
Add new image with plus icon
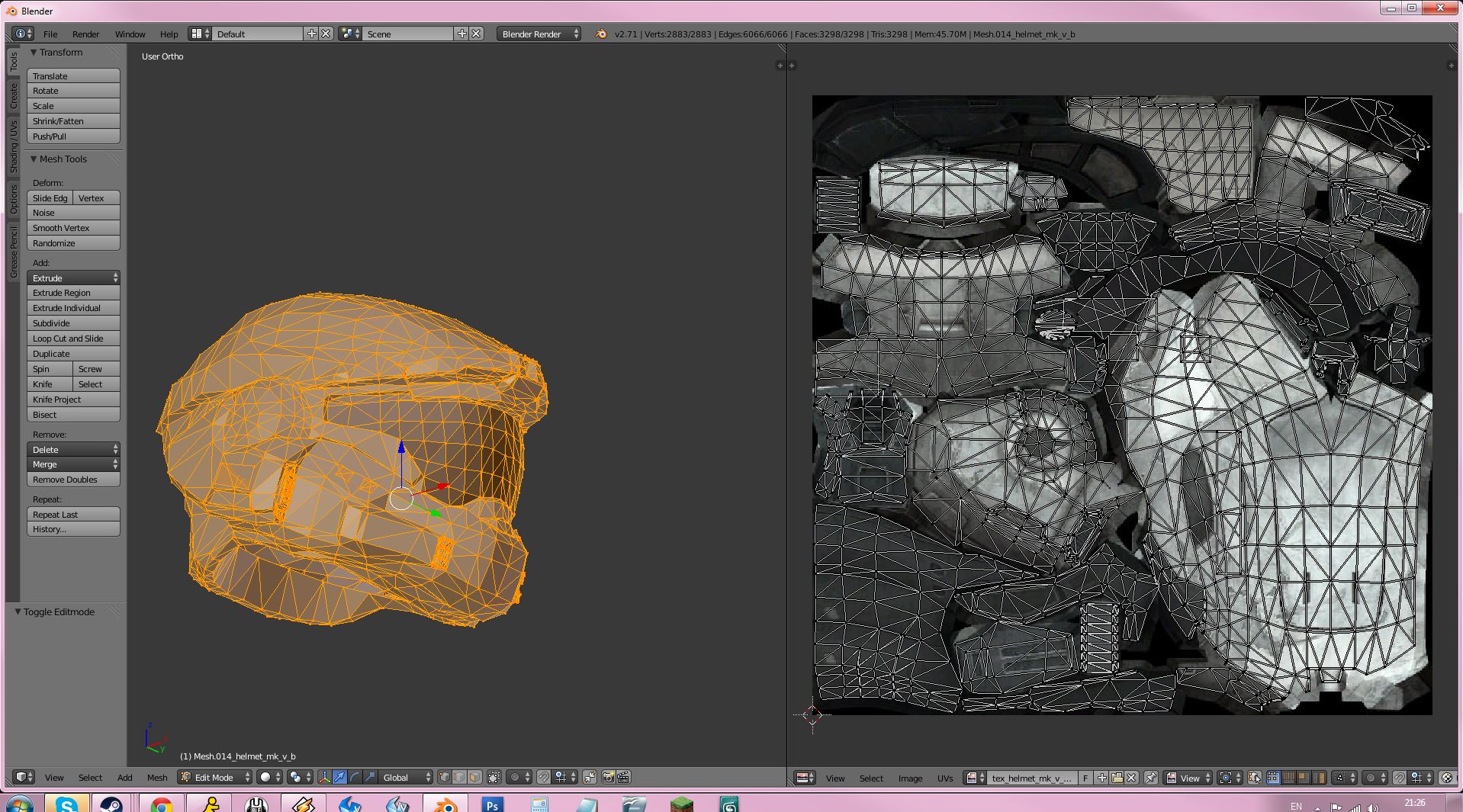pyautogui.click(x=1101, y=778)
